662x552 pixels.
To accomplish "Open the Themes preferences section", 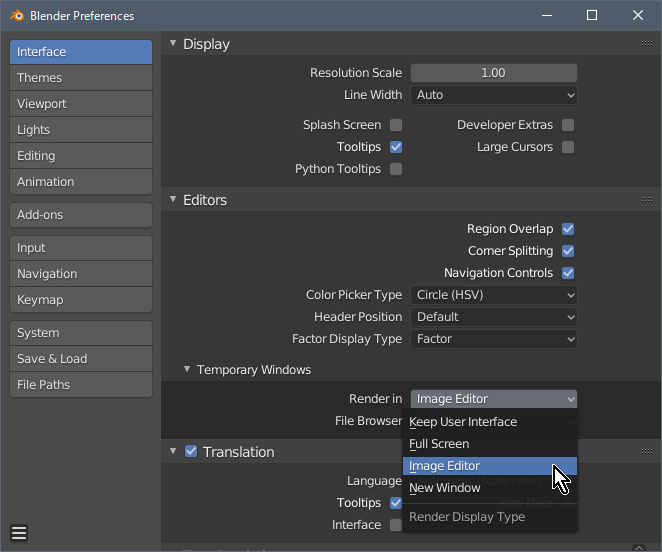I will tap(81, 78).
